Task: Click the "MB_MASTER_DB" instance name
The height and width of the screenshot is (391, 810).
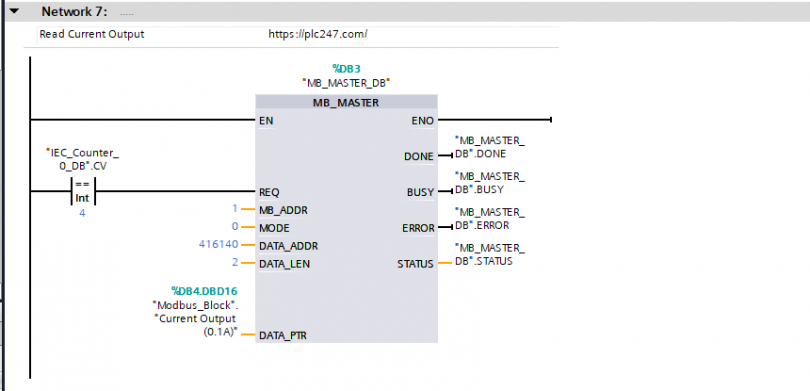Action: 346,83
